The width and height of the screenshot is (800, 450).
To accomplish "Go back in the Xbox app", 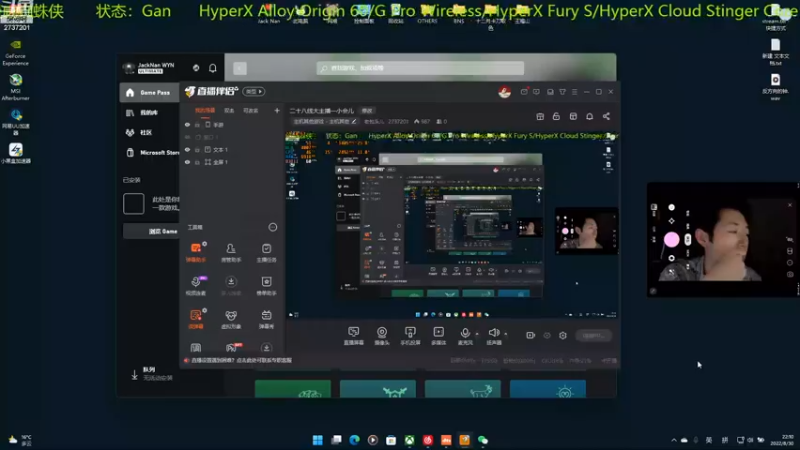I will click(240, 68).
